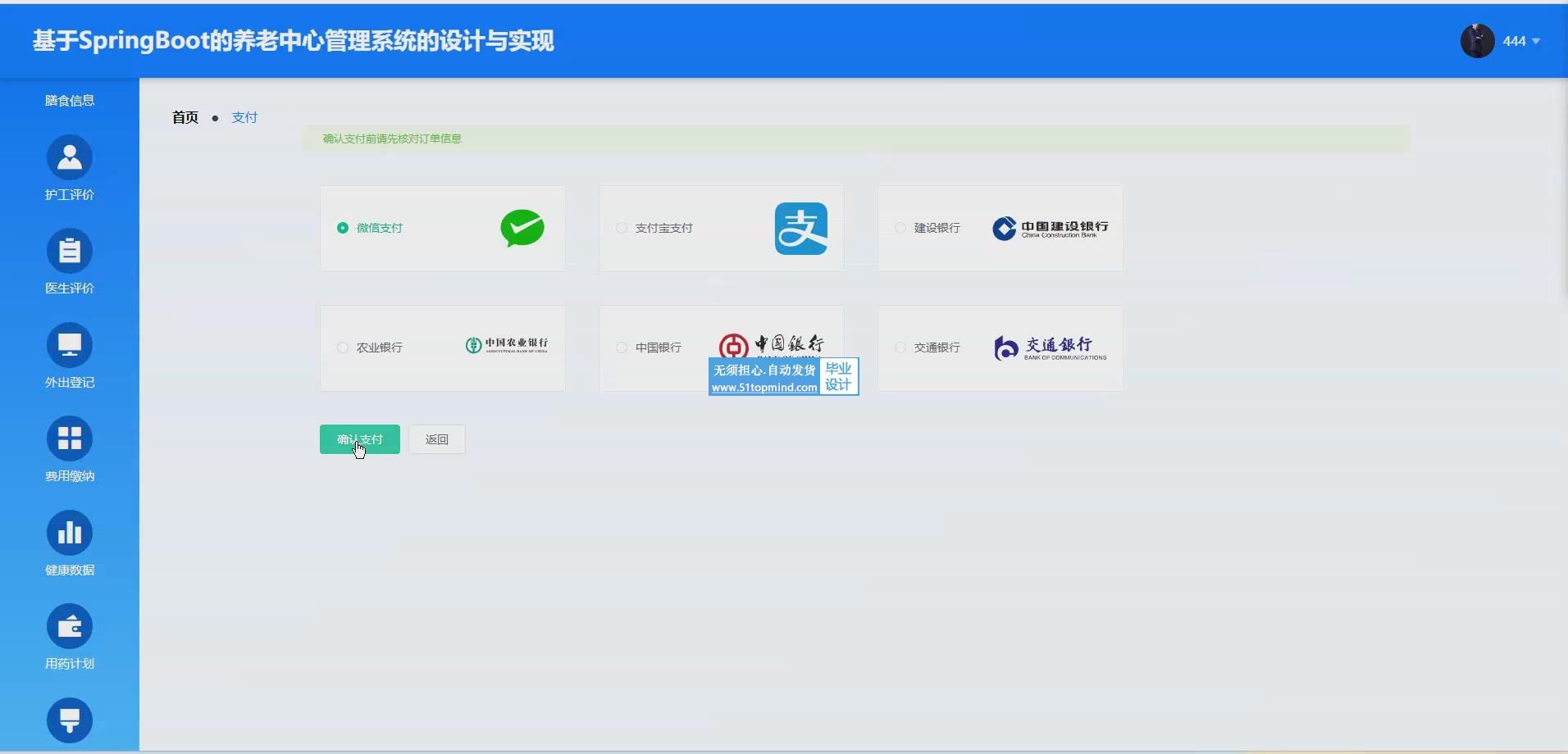Click the user avatar picture

tap(1477, 41)
